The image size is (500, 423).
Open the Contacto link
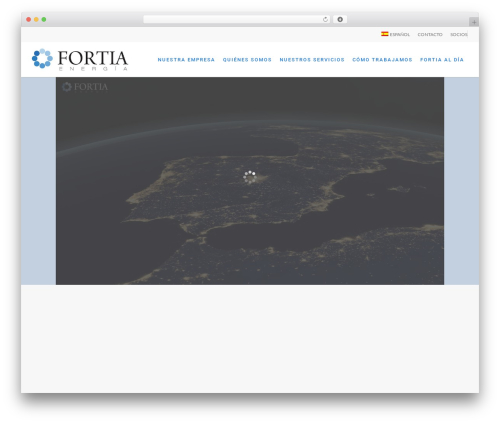click(430, 34)
